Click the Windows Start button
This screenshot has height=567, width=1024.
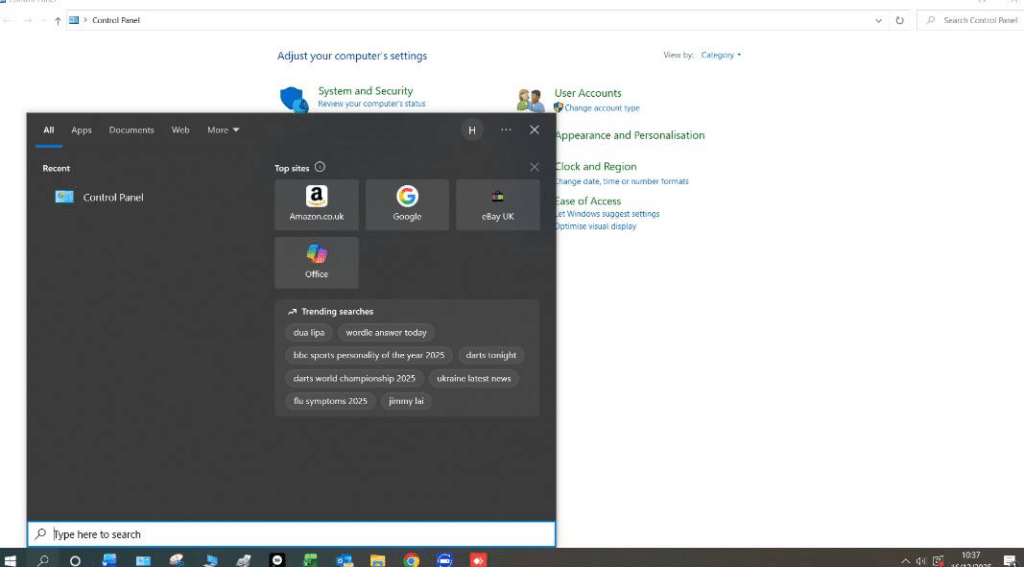coord(12,560)
